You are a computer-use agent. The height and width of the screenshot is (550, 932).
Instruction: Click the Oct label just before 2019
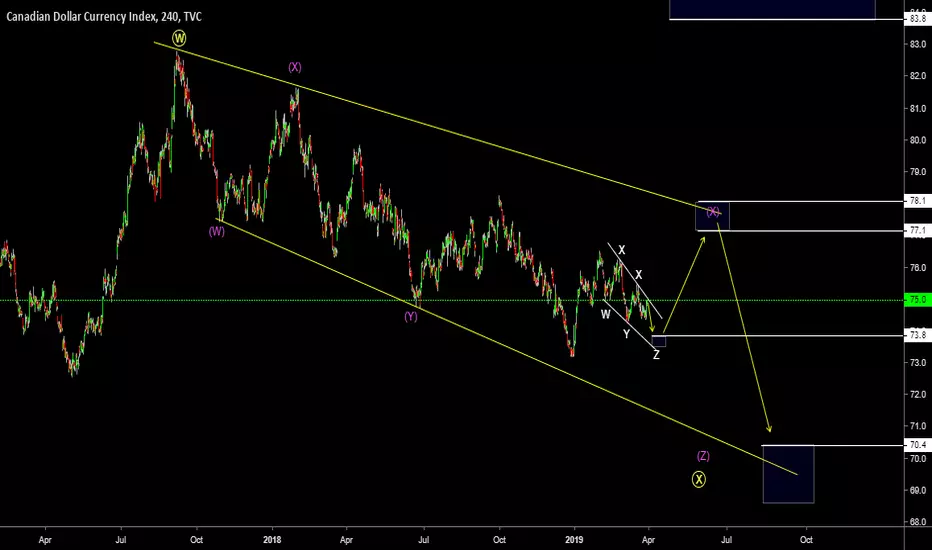pyautogui.click(x=499, y=540)
